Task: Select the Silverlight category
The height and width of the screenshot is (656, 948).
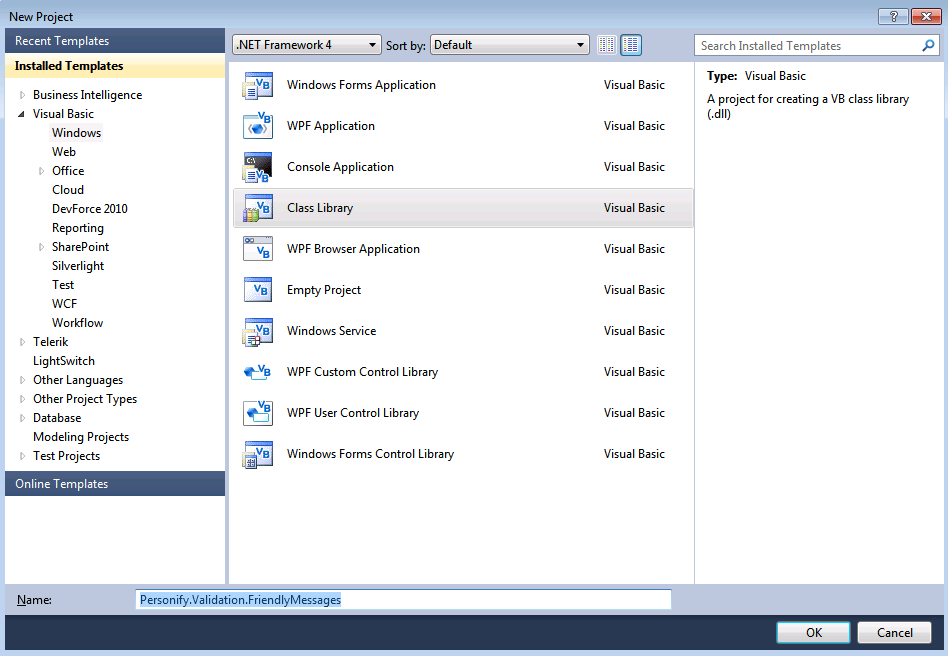Action: (77, 266)
